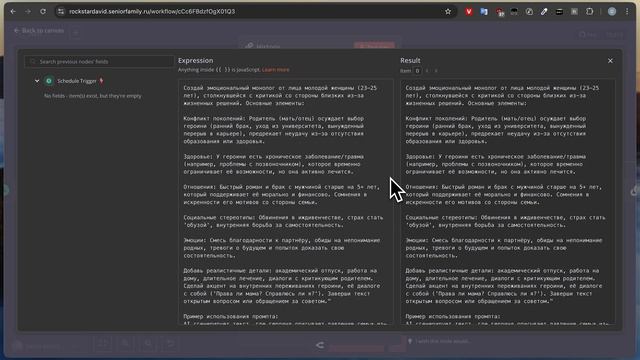Click 'No fields' message under Schedule Trigger
This screenshot has width=640, height=360.
[93, 96]
